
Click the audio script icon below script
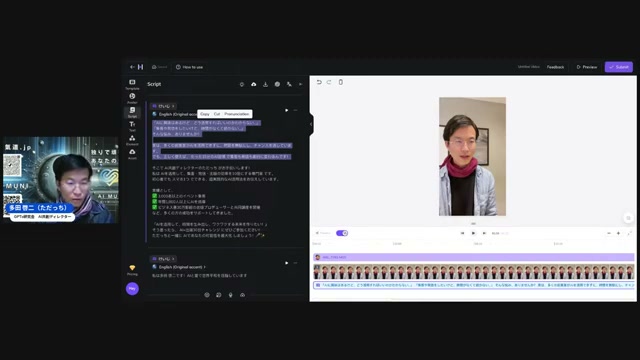point(219,295)
